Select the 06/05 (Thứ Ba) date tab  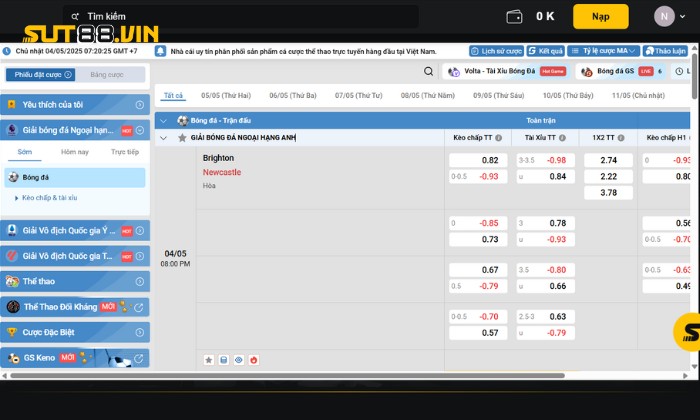[x=292, y=95]
